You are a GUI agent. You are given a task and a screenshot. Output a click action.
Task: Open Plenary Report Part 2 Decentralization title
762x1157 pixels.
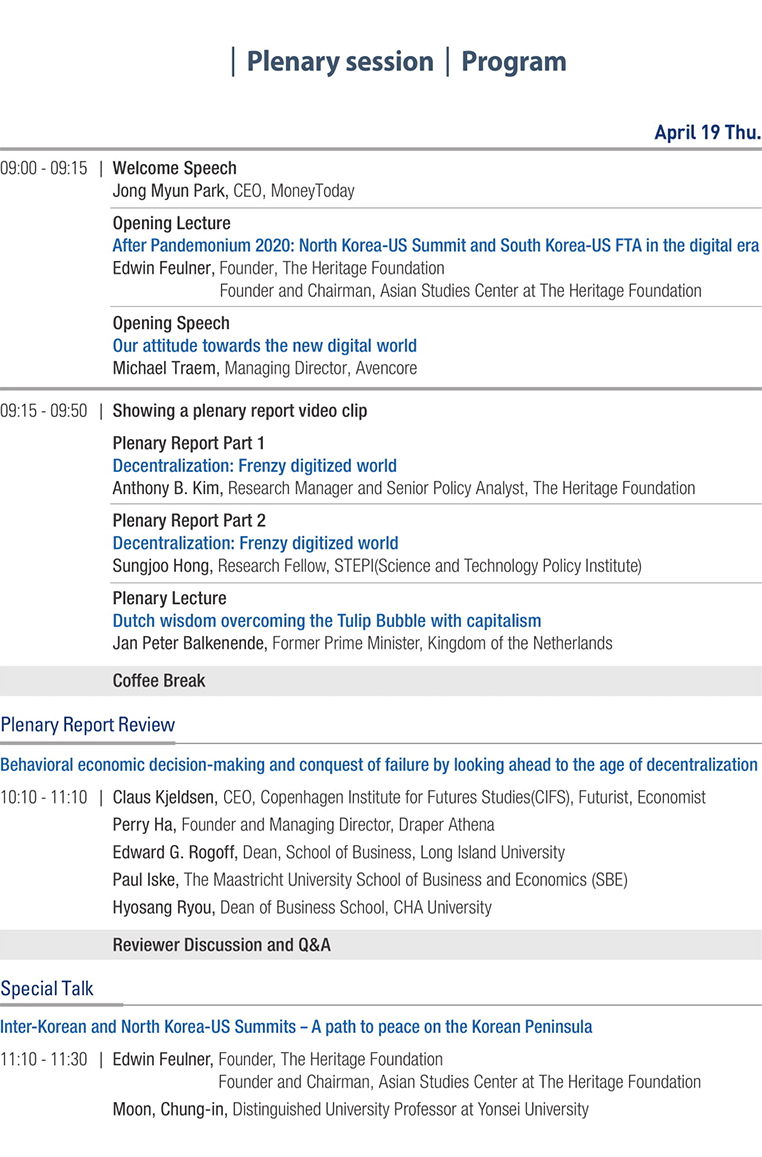tap(255, 544)
